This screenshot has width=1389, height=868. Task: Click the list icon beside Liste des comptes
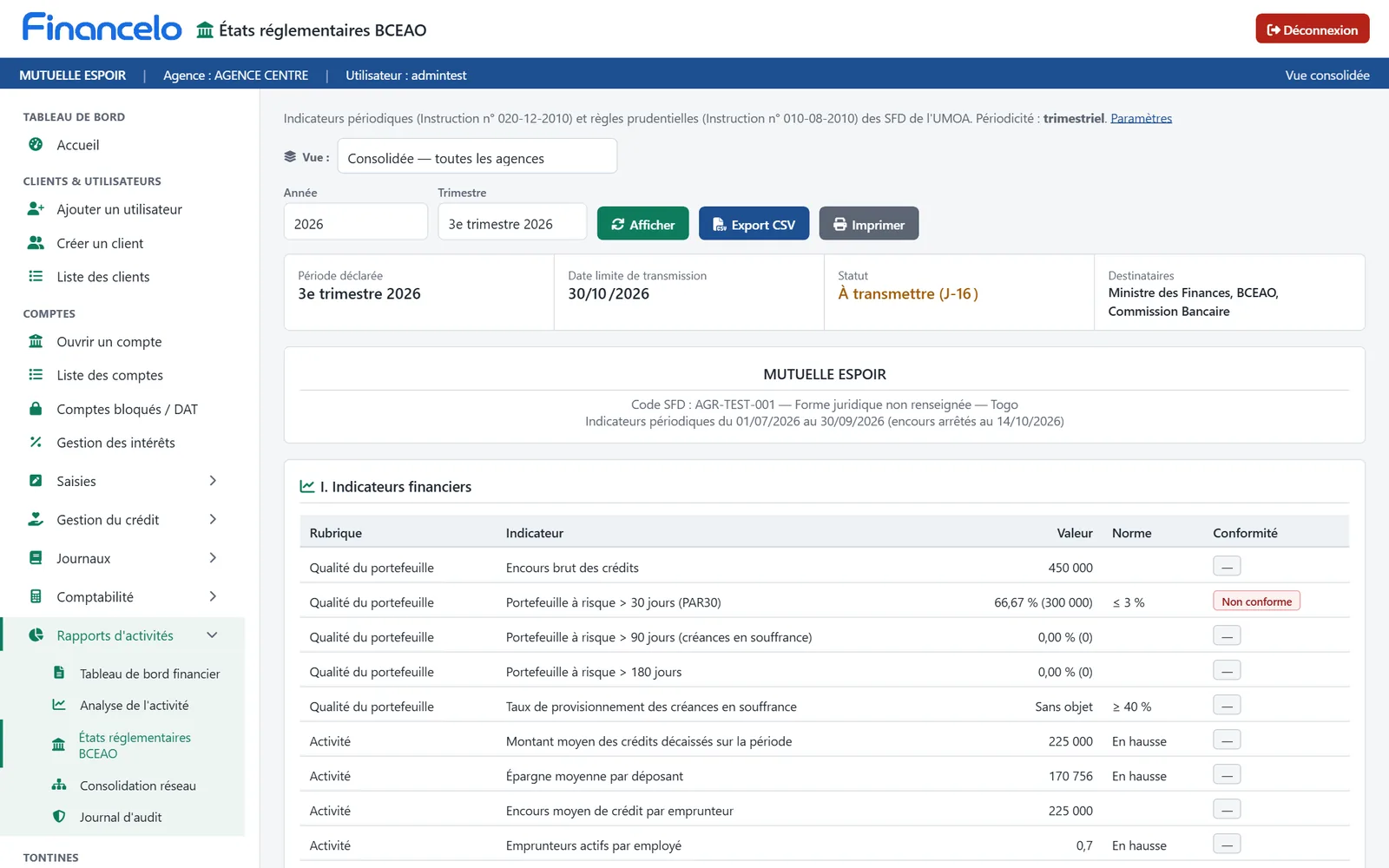pyautogui.click(x=36, y=375)
